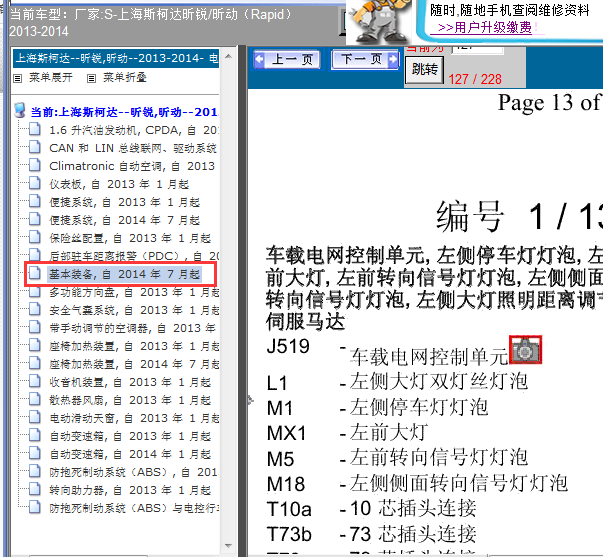
Task: Click document icon beside 1.6 升汽油发动机 entry
Action: click(x=35, y=128)
